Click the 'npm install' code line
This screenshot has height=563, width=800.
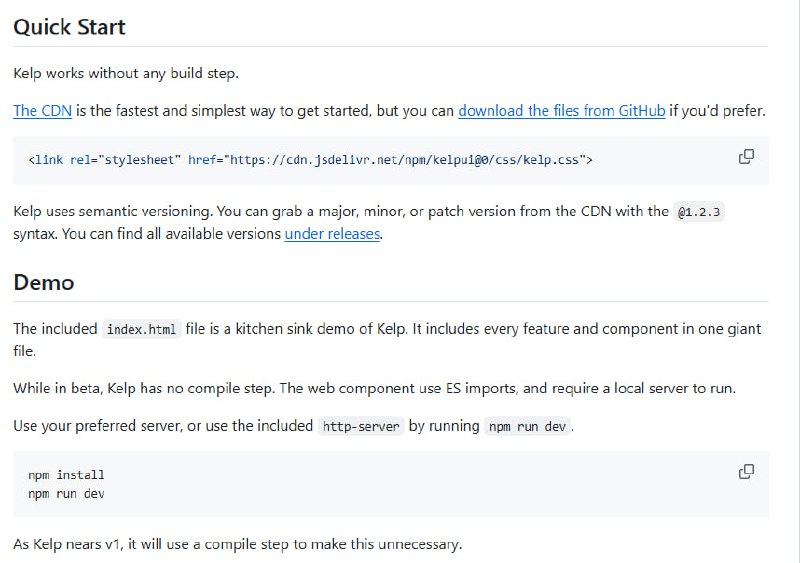[66, 475]
